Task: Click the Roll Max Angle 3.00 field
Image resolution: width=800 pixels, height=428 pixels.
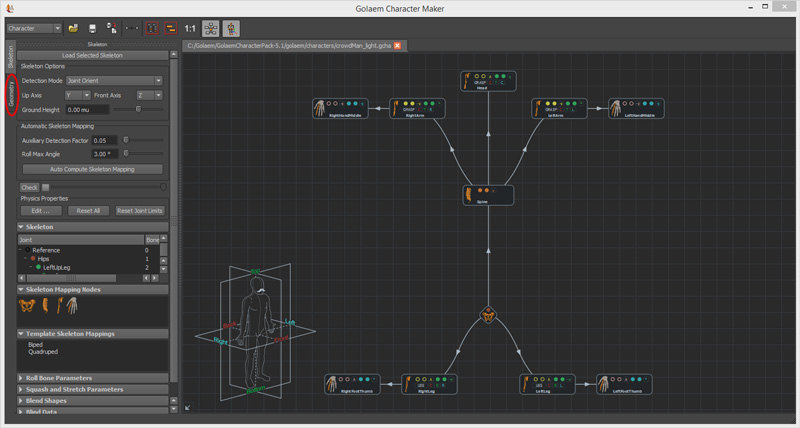Action: (105, 154)
